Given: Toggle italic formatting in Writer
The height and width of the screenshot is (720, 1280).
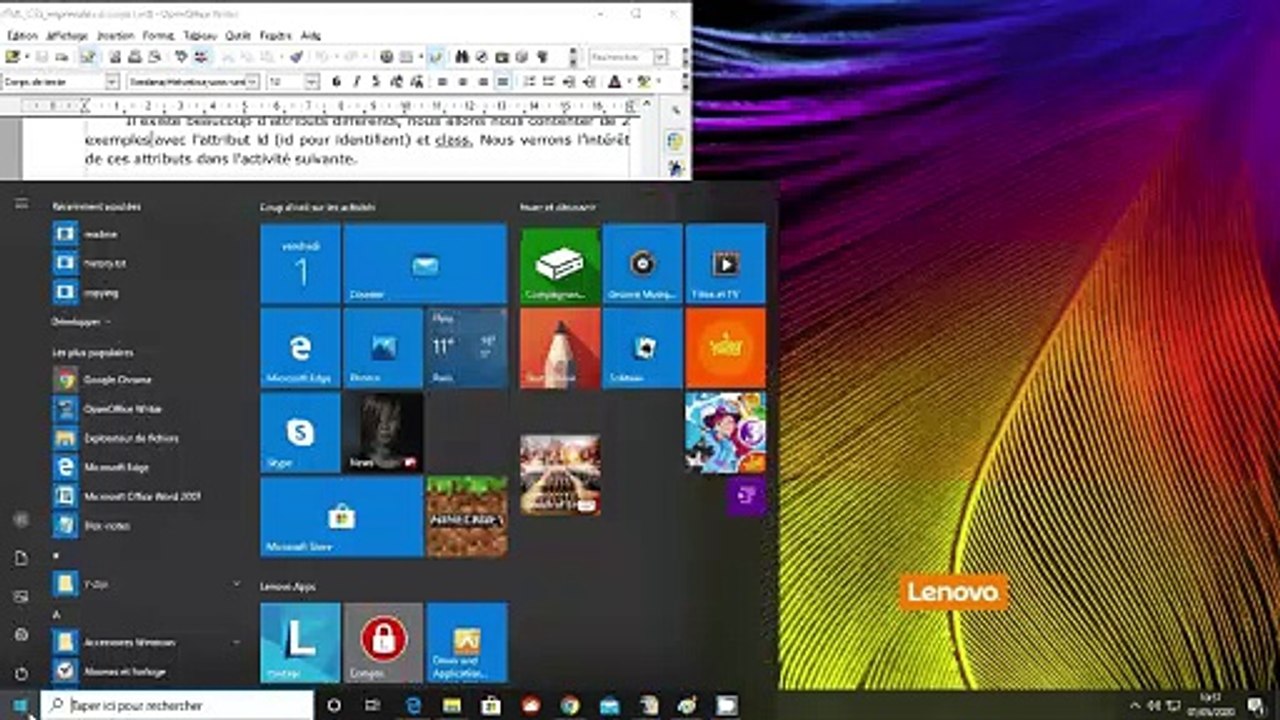Looking at the screenshot, I should [x=356, y=82].
